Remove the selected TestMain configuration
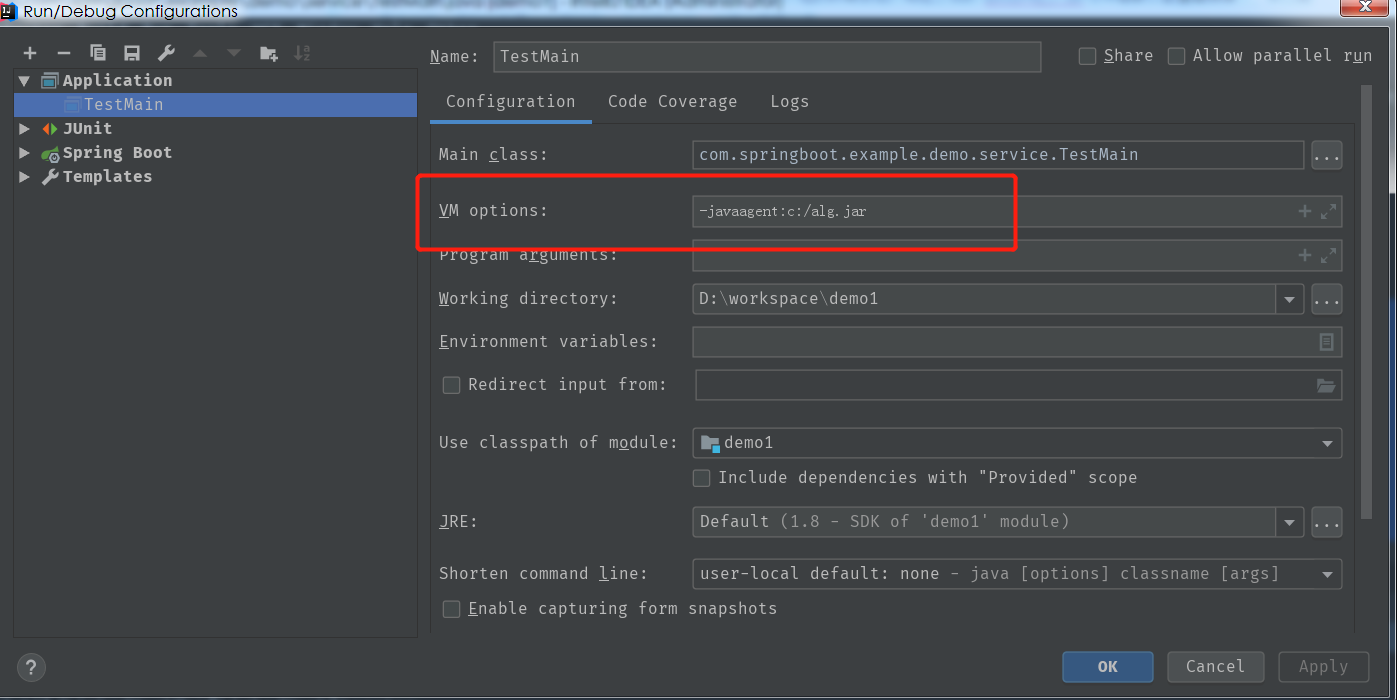Screen dimensions: 1397x700 point(62,52)
